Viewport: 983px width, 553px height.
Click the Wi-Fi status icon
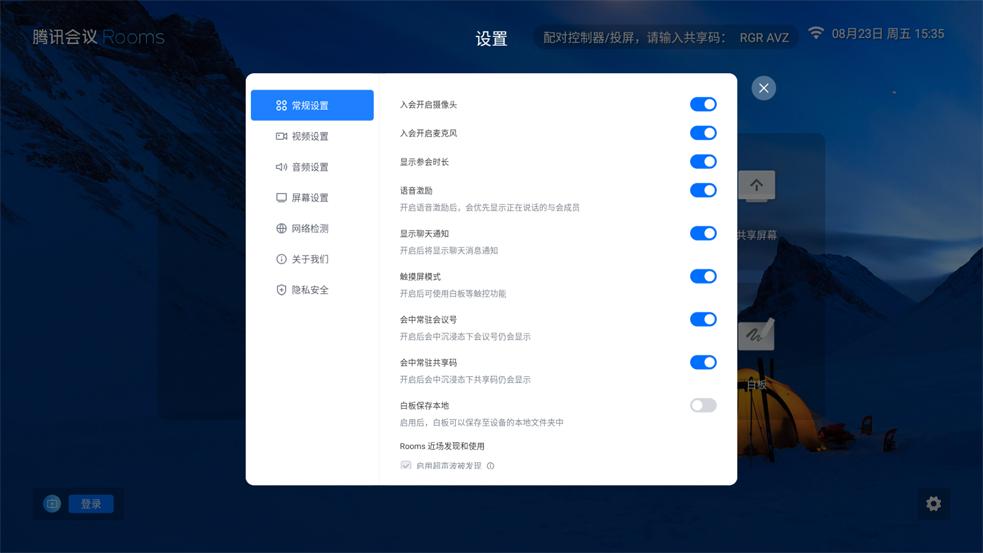tap(816, 34)
